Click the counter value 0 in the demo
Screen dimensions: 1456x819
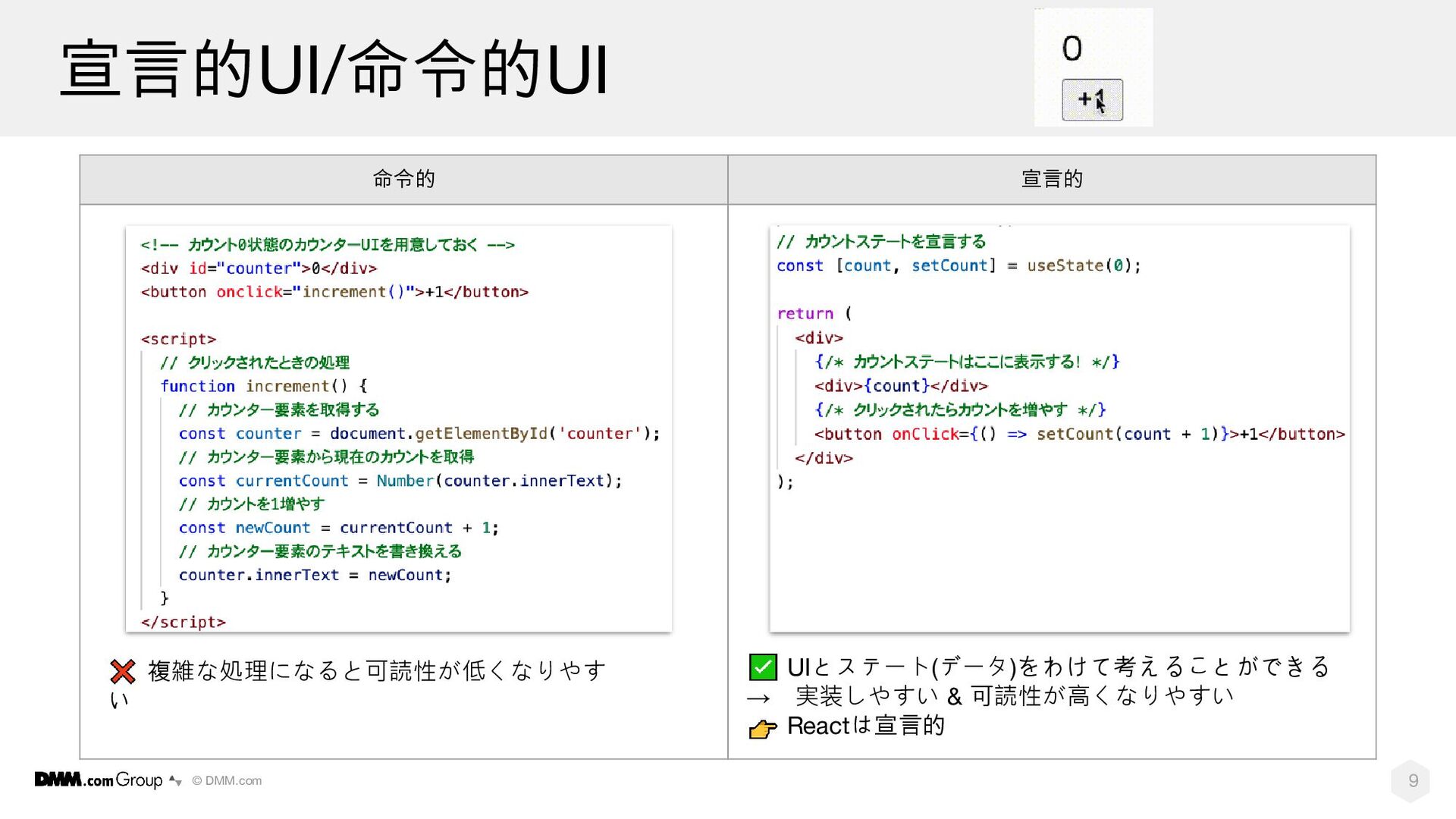1072,49
